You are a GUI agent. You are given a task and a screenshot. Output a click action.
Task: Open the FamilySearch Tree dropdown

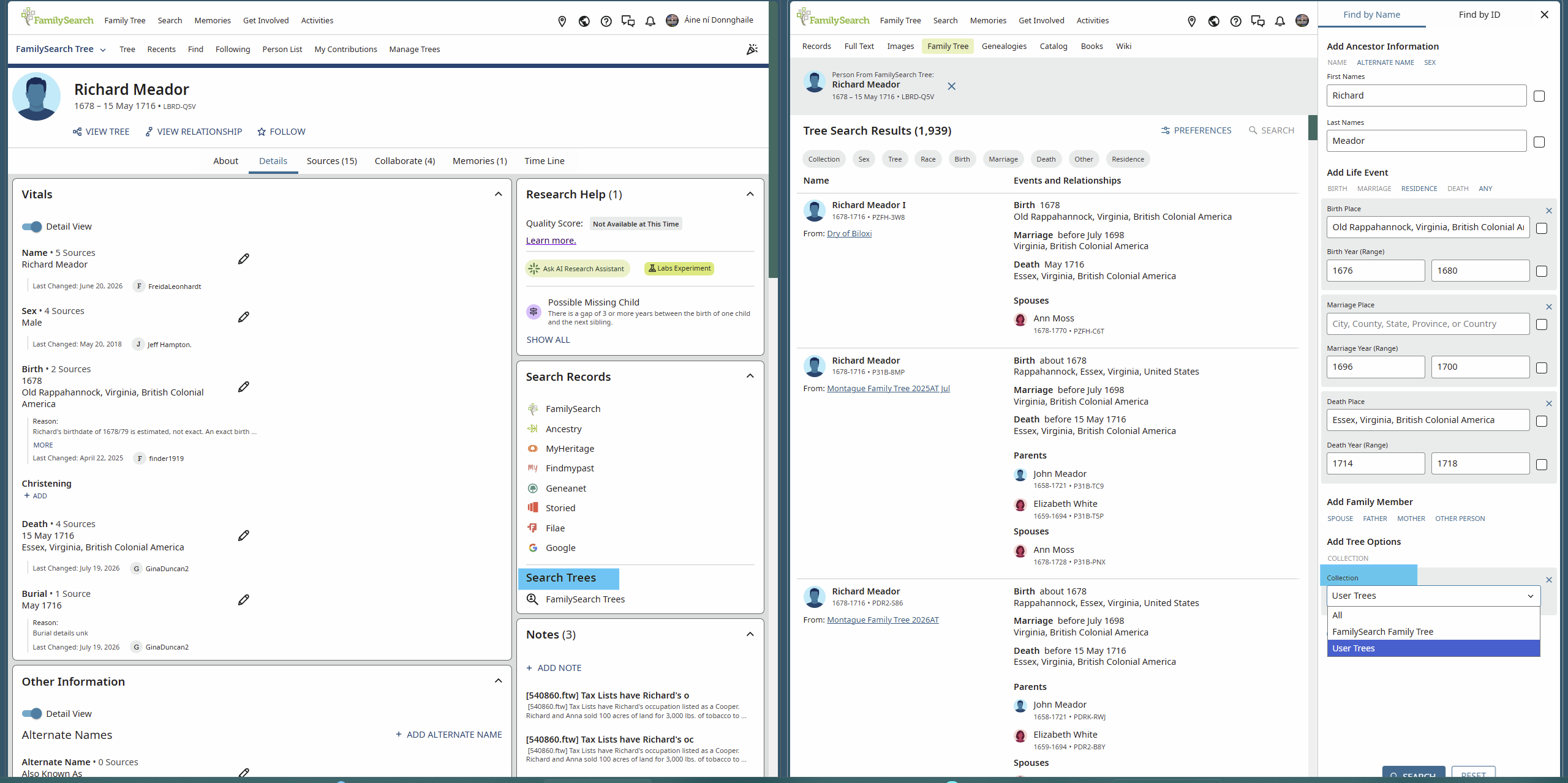(x=61, y=49)
